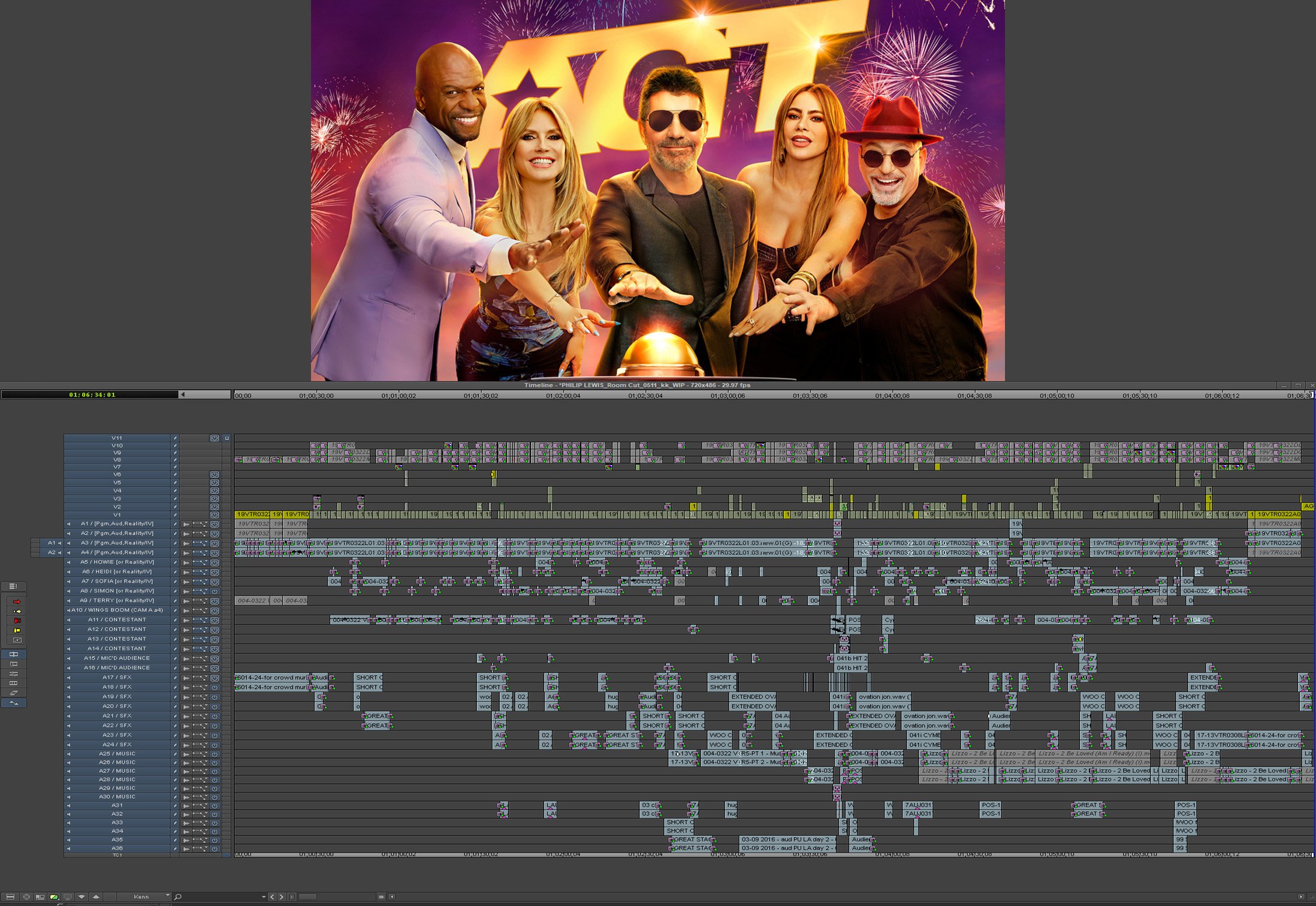This screenshot has width=1316, height=906.
Task: Toggle sync lock slash on V6 track
Action: [x=175, y=475]
